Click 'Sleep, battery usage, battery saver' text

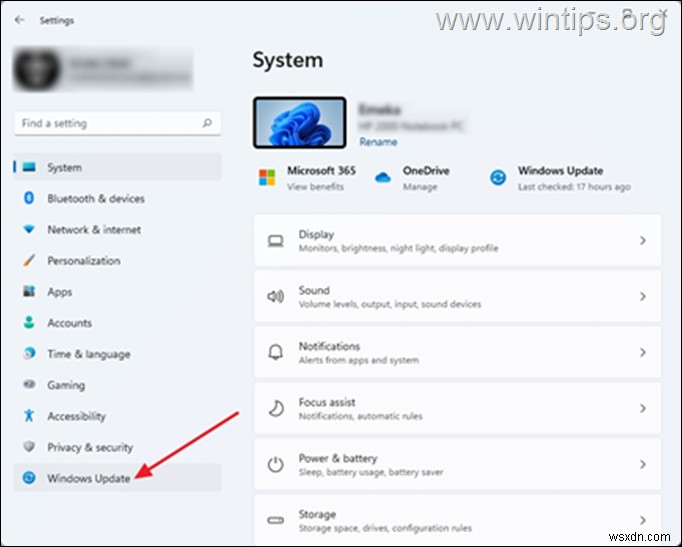coord(371,472)
